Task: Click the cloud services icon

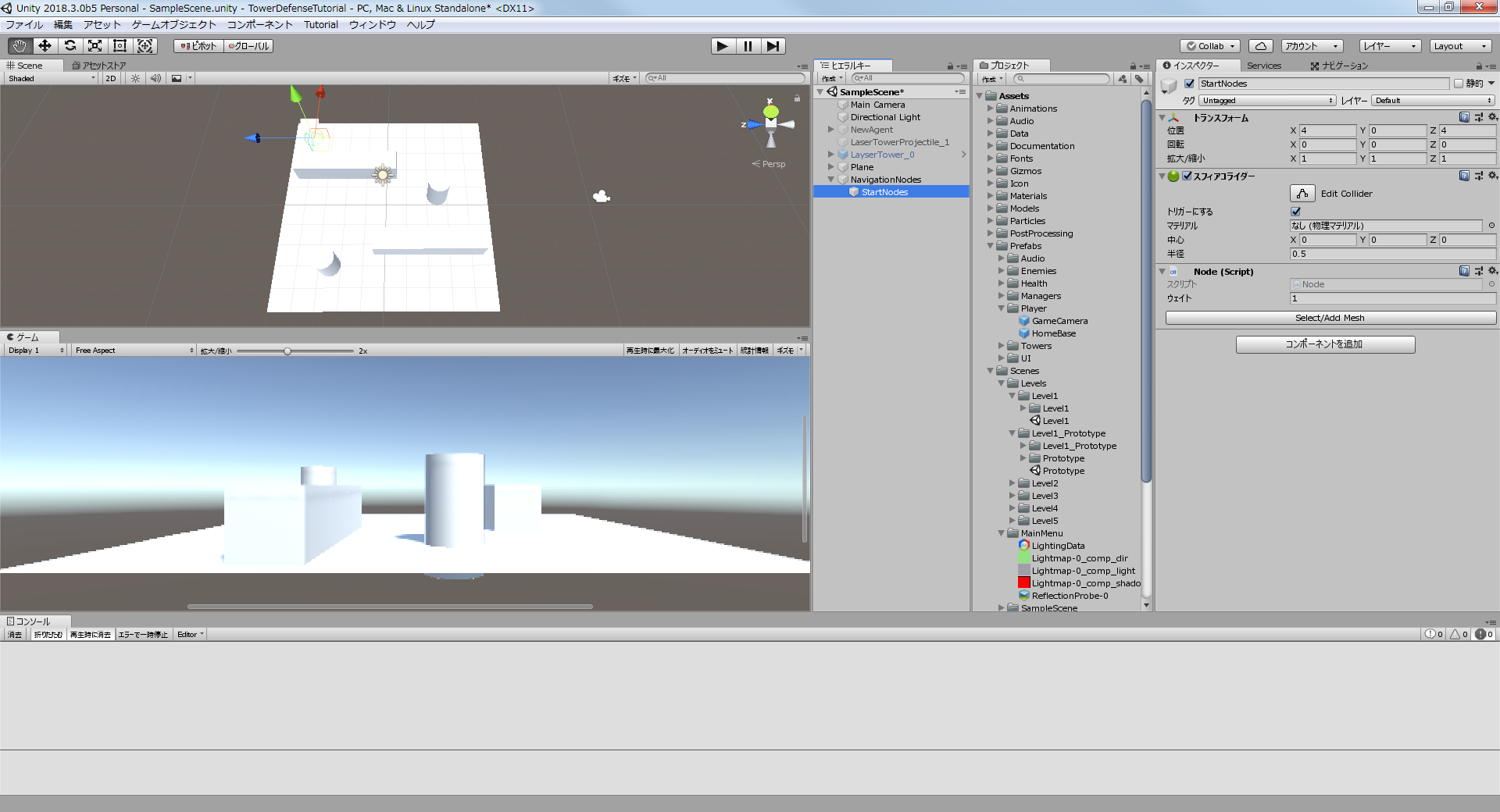Action: coord(1260,46)
